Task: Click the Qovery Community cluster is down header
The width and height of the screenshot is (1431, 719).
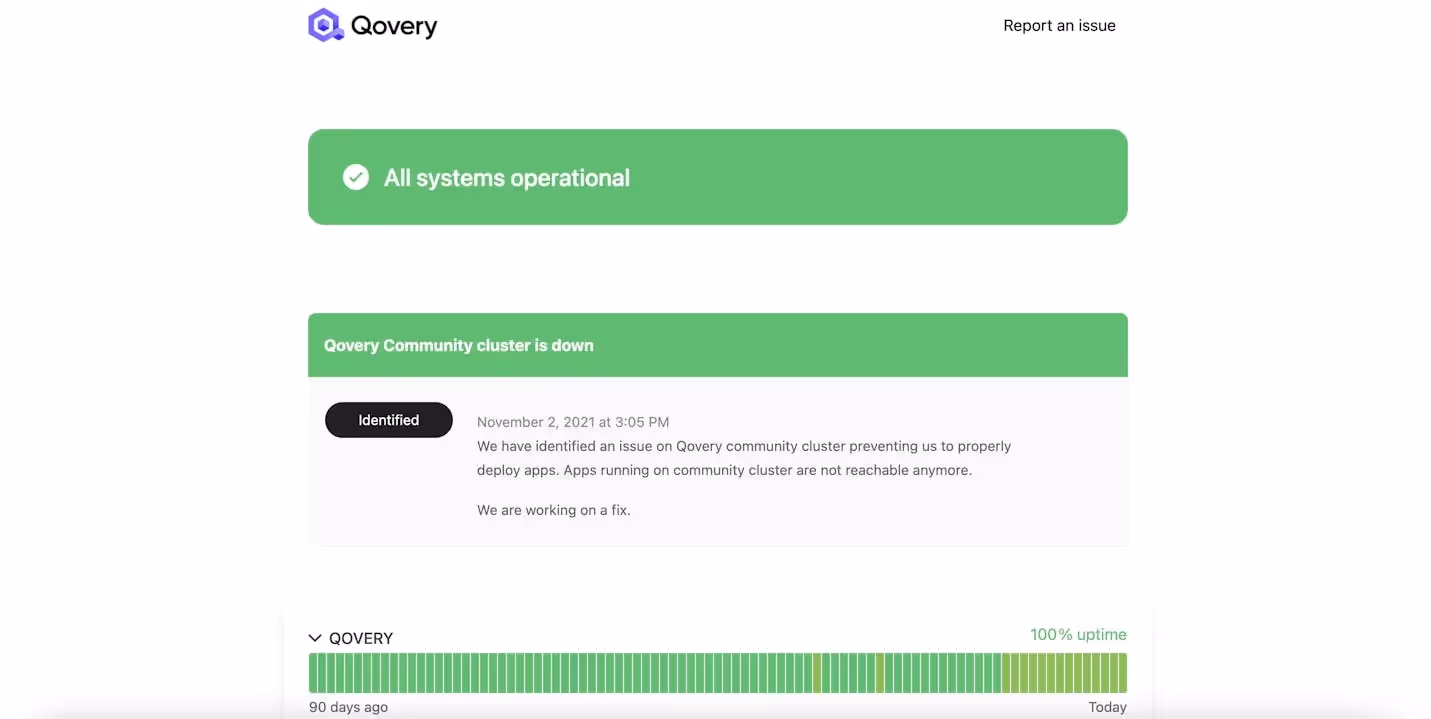Action: (458, 344)
